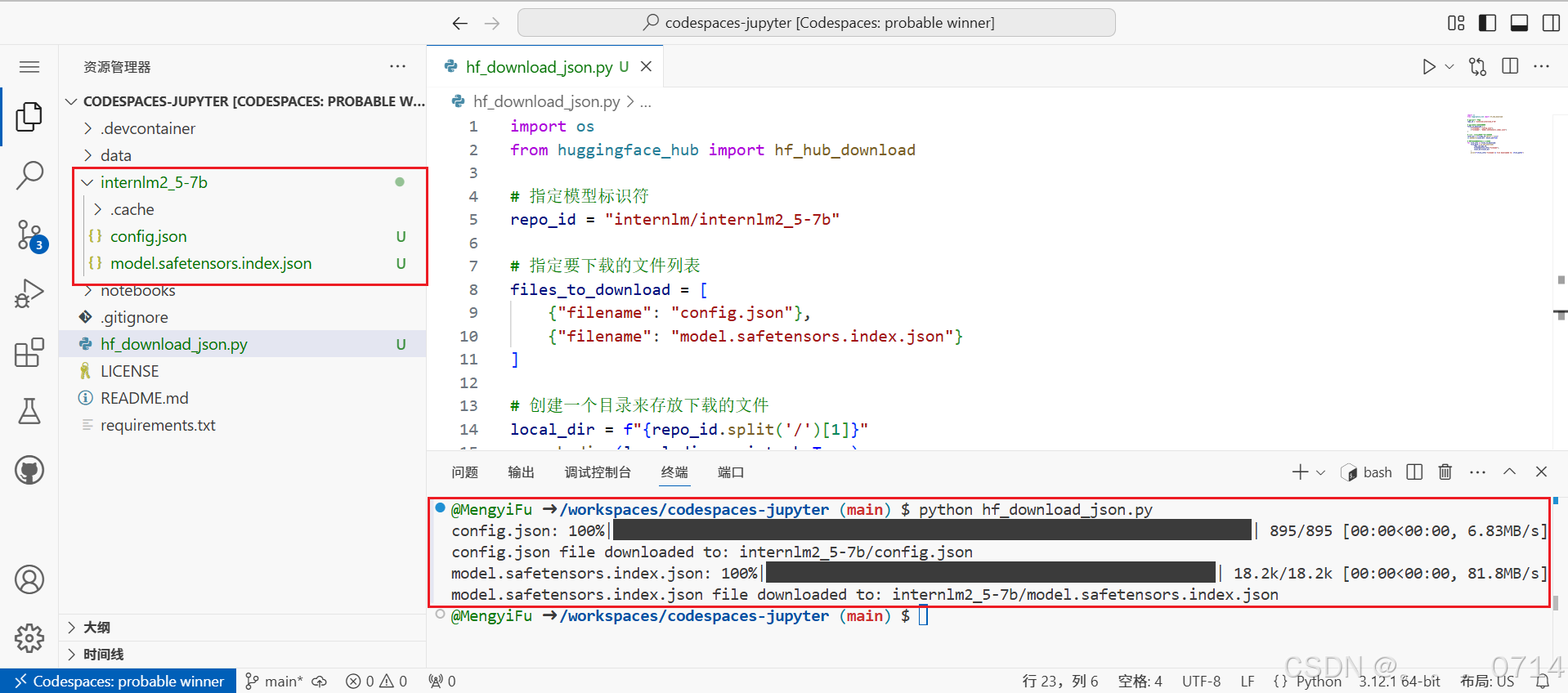Image resolution: width=1568 pixels, height=693 pixels.
Task: Switch to the 端口 ports tab
Action: 731,472
